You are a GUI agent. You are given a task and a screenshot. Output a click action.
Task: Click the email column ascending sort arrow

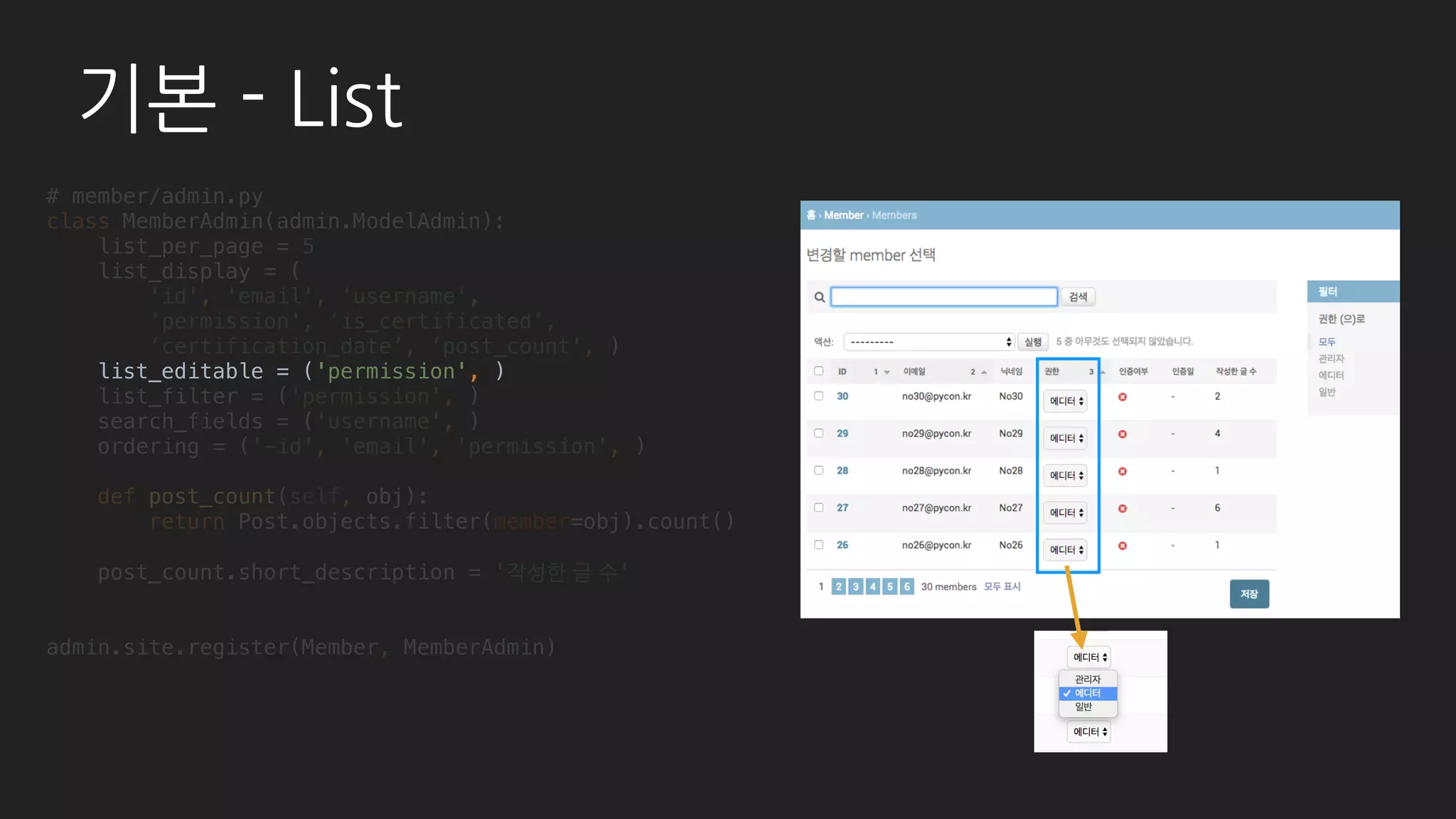[984, 372]
